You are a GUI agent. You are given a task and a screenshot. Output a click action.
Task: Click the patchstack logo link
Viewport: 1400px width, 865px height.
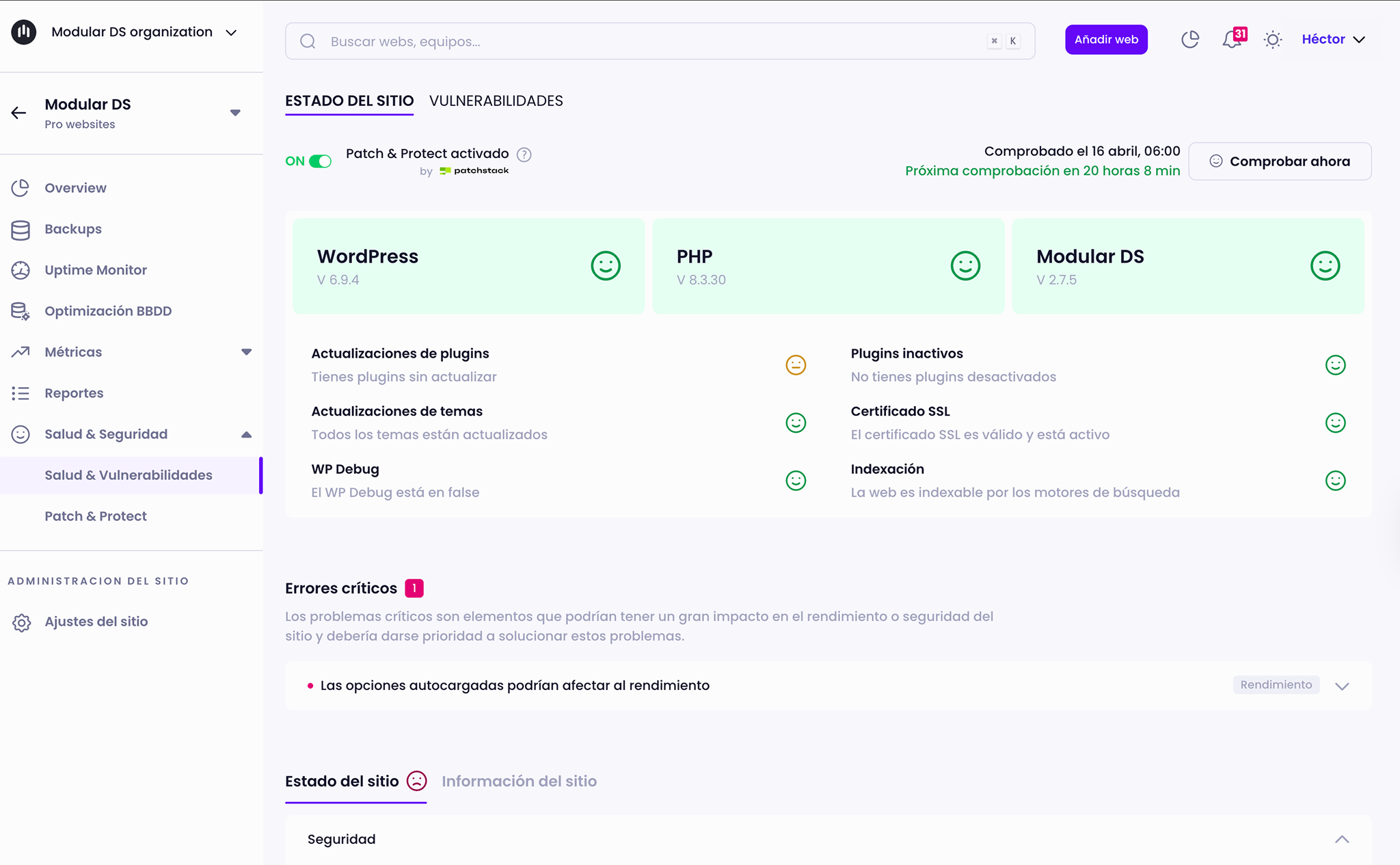pos(474,171)
